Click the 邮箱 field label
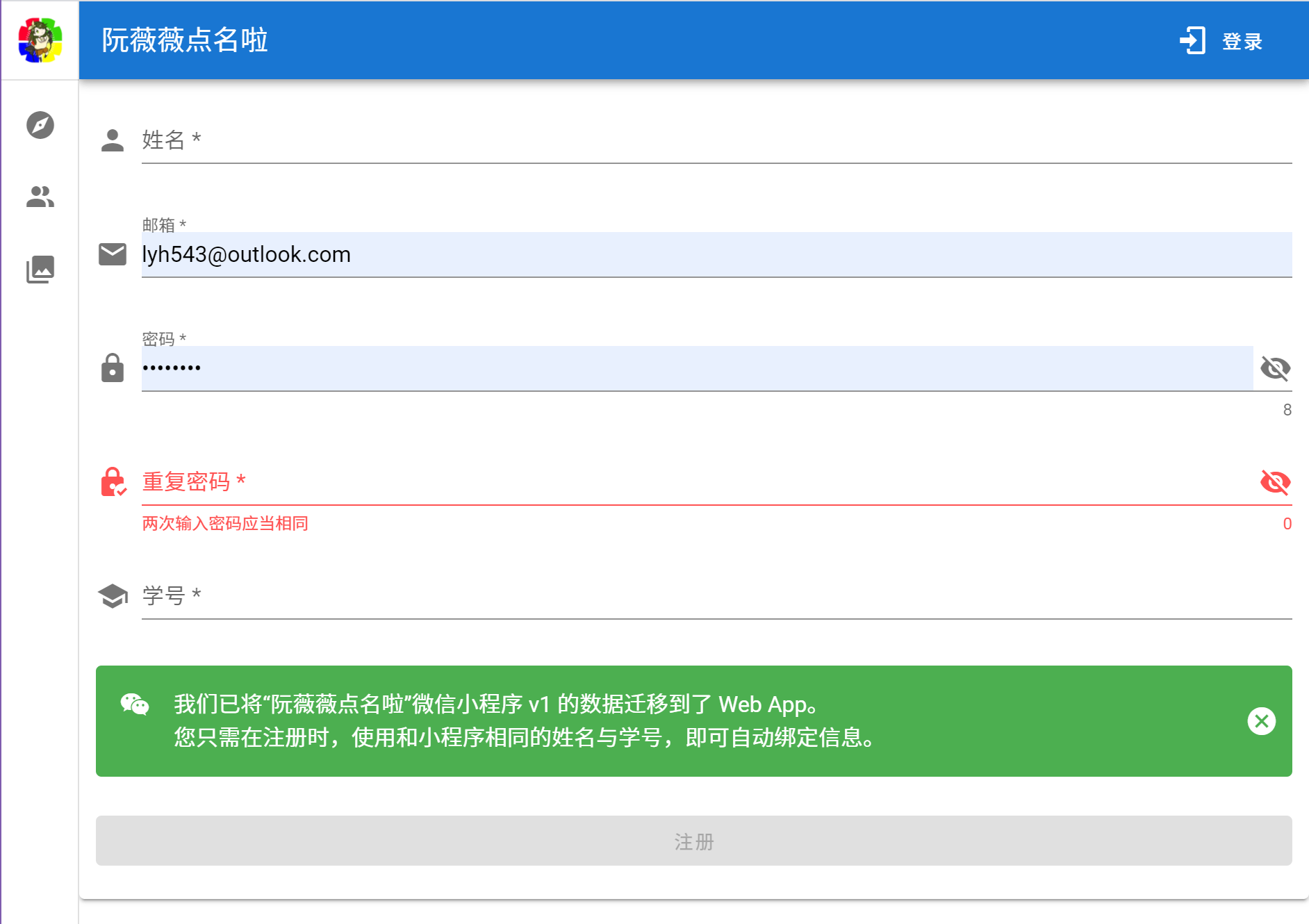Viewport: 1309px width, 924px height. pos(164,225)
